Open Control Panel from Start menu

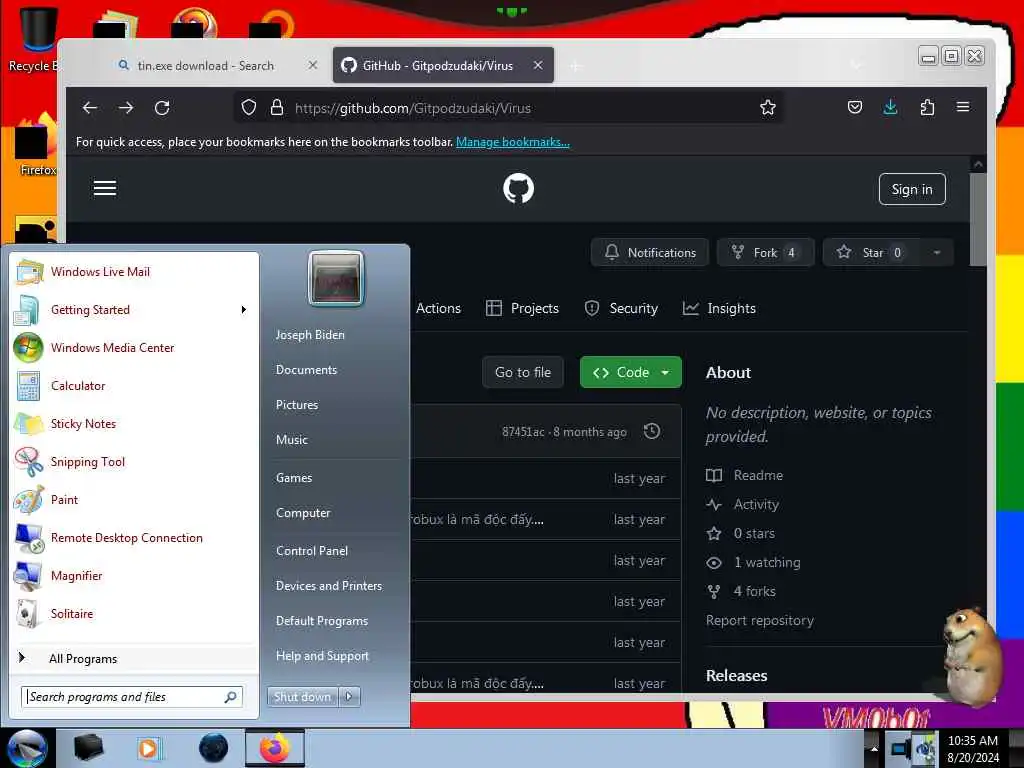coord(312,551)
